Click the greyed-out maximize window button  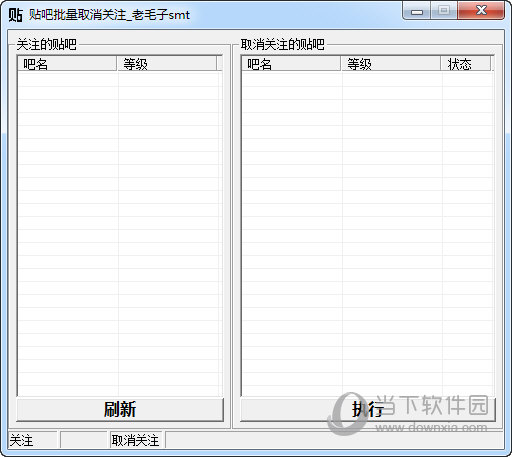[x=444, y=11]
